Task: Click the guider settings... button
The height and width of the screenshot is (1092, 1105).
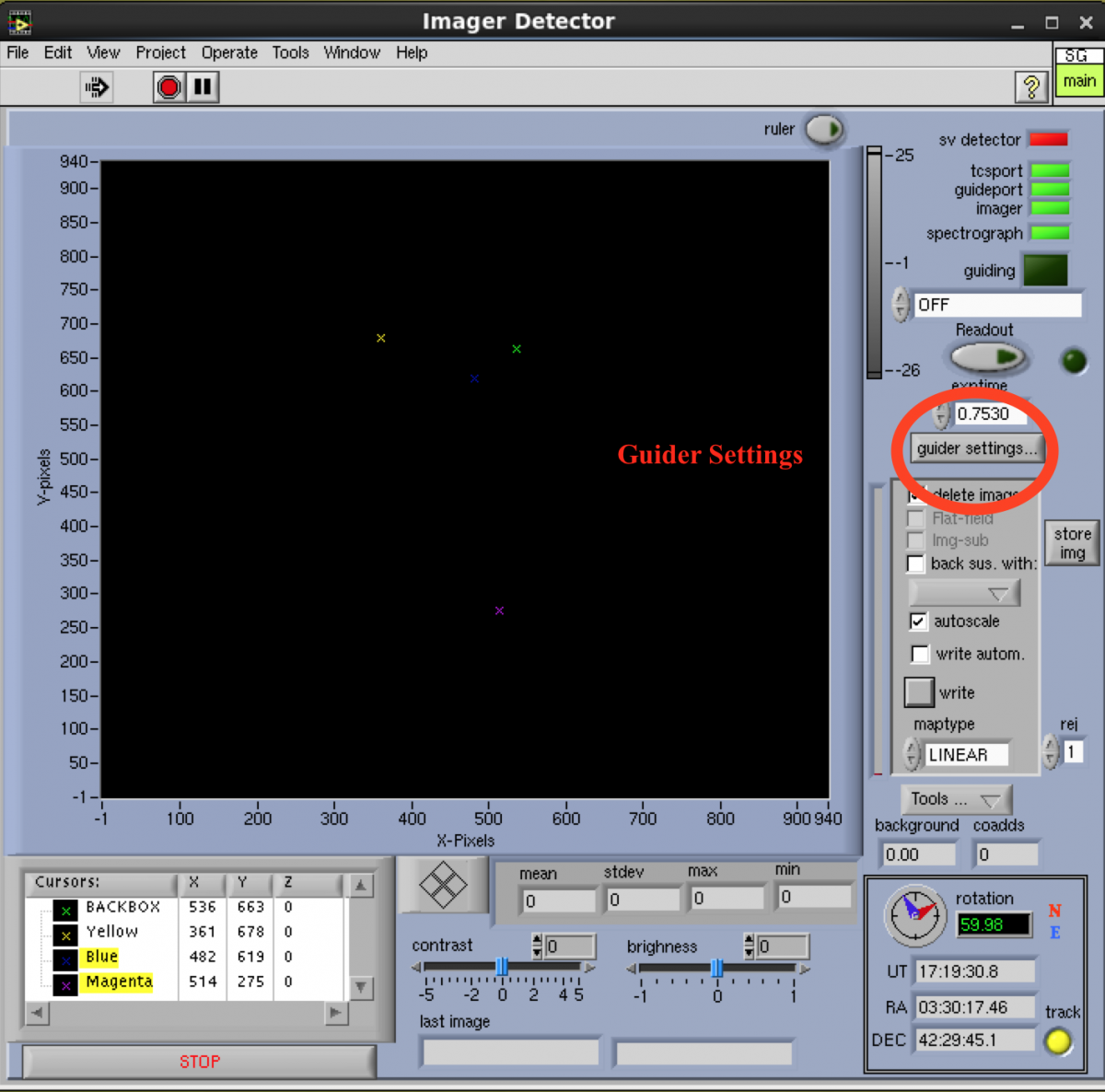Action: pos(976,448)
